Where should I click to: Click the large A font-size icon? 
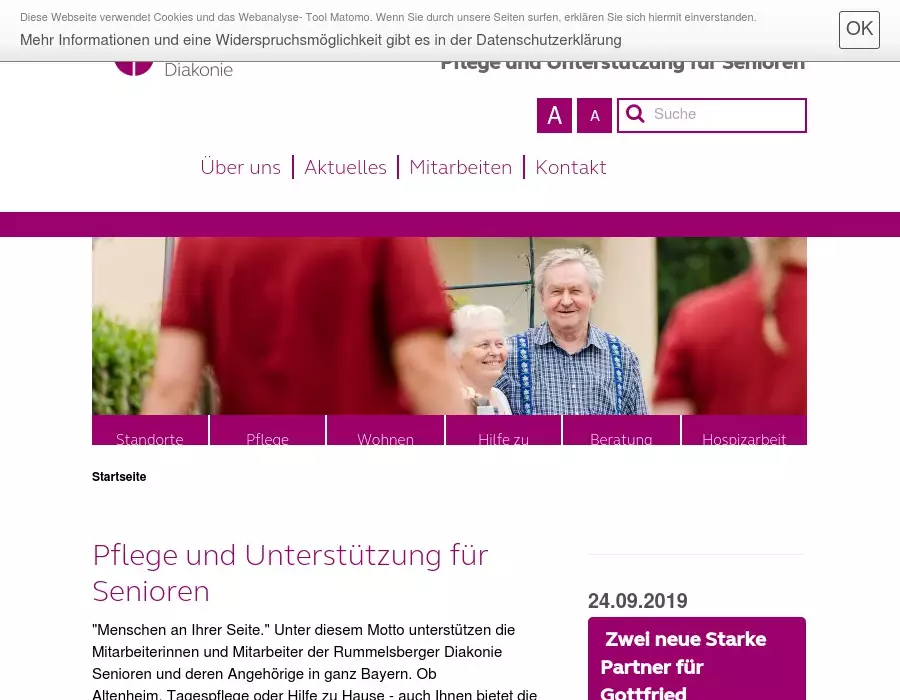554,115
